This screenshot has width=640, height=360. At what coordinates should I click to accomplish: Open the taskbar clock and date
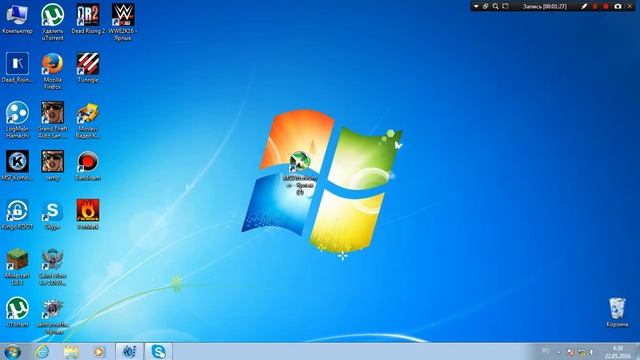point(618,352)
